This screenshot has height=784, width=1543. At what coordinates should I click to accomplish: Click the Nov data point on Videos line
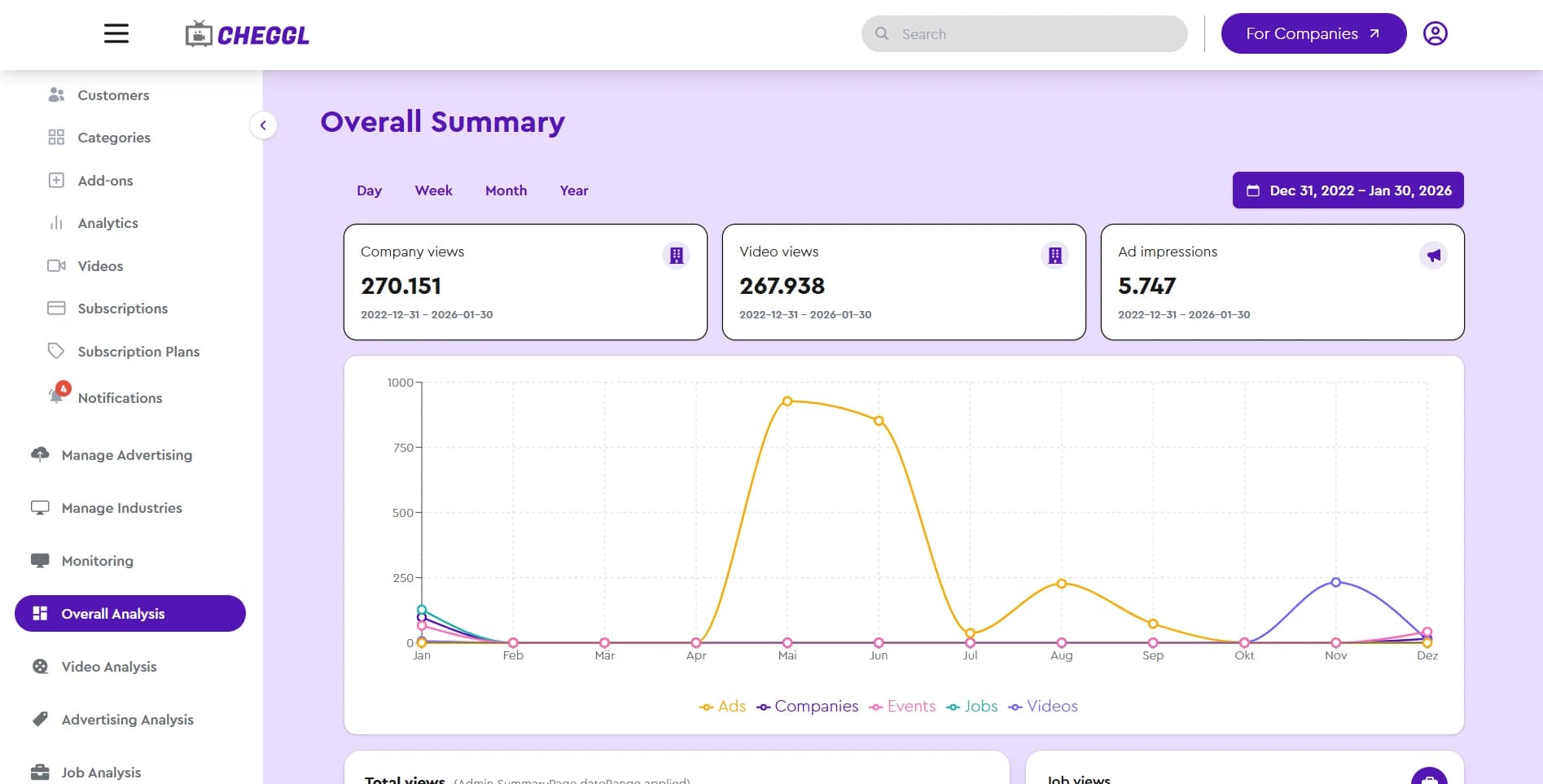[x=1335, y=582]
